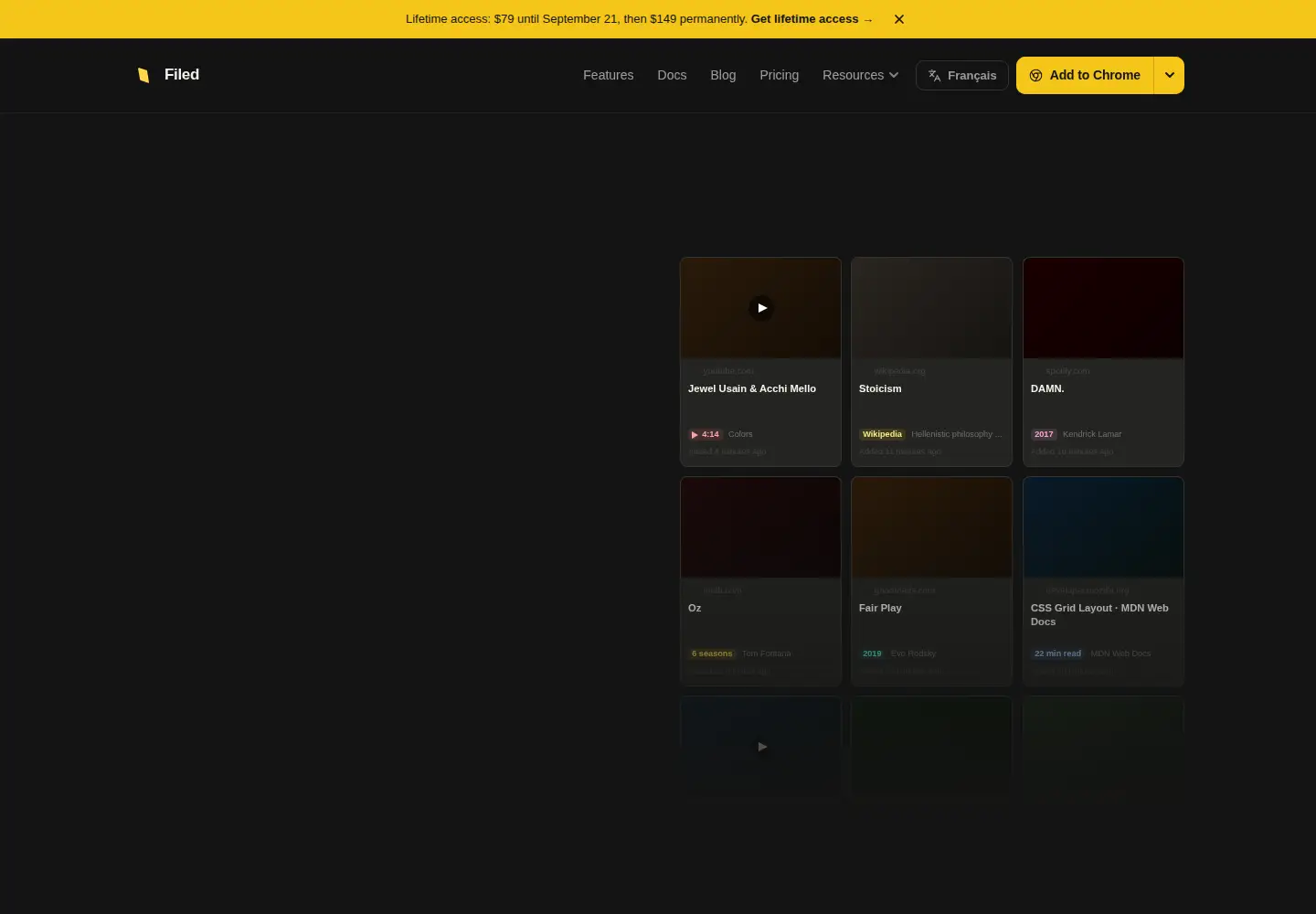Click the CSS Grid Layout · MDN Web Docs title

(1099, 614)
